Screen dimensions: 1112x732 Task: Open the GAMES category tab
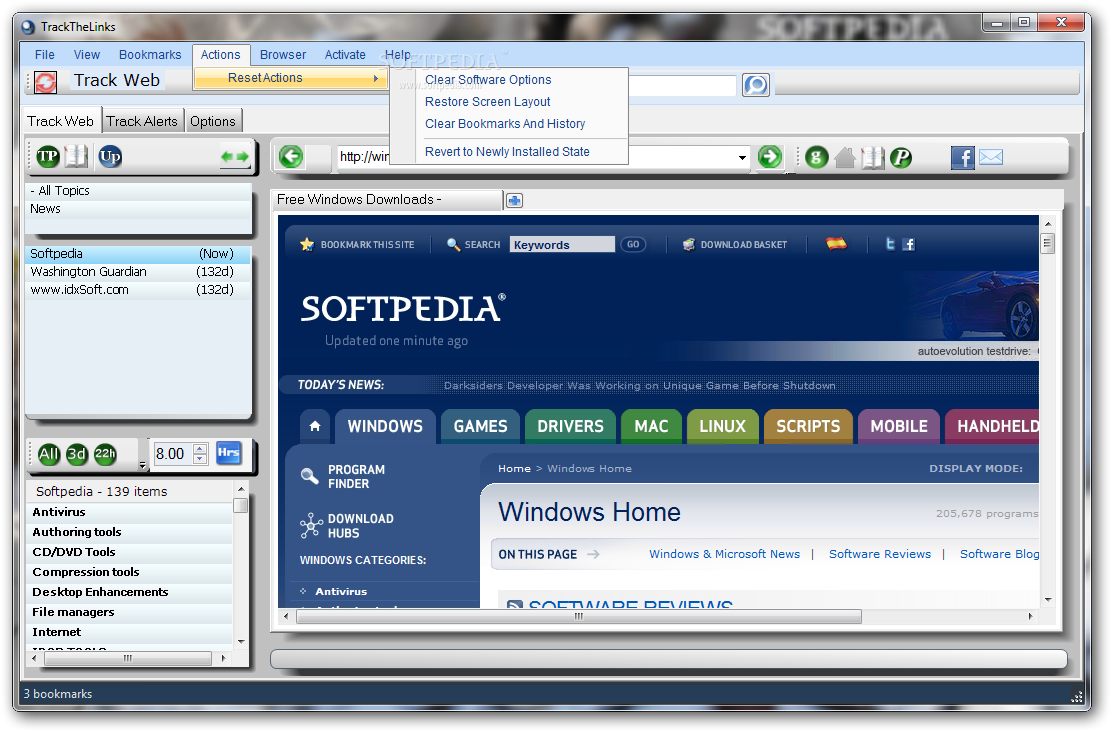point(480,426)
